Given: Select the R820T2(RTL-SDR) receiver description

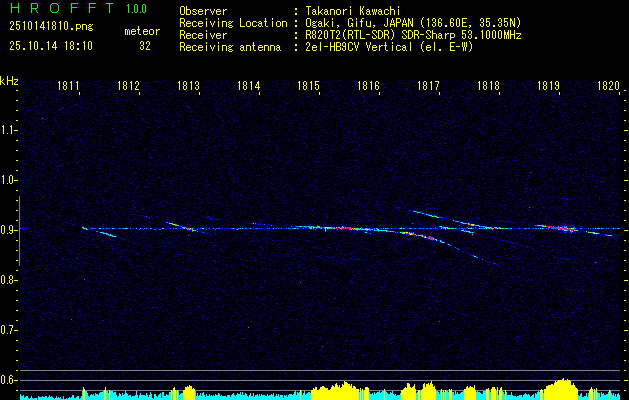Looking at the screenshot, I should tap(413, 35).
